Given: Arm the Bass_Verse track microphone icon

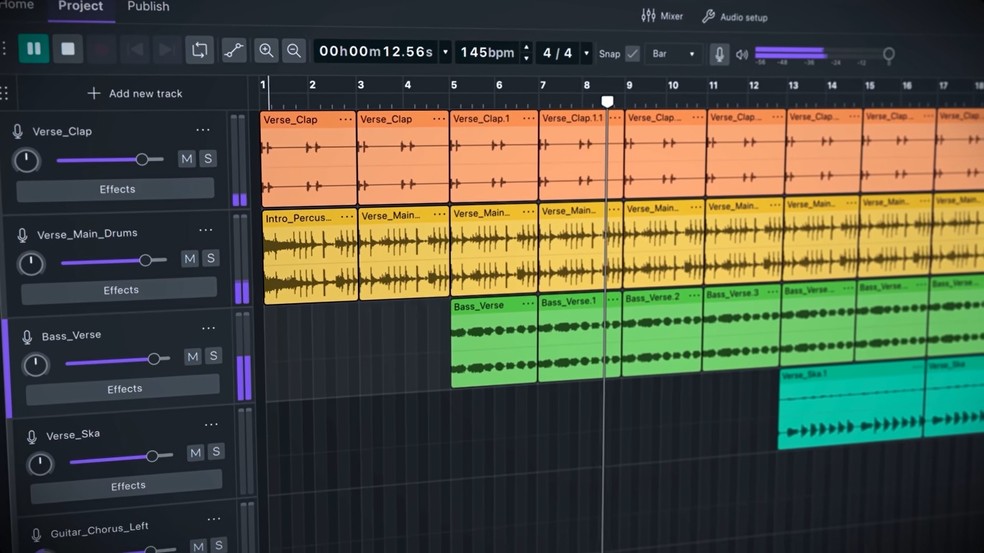Looking at the screenshot, I should pyautogui.click(x=27, y=337).
